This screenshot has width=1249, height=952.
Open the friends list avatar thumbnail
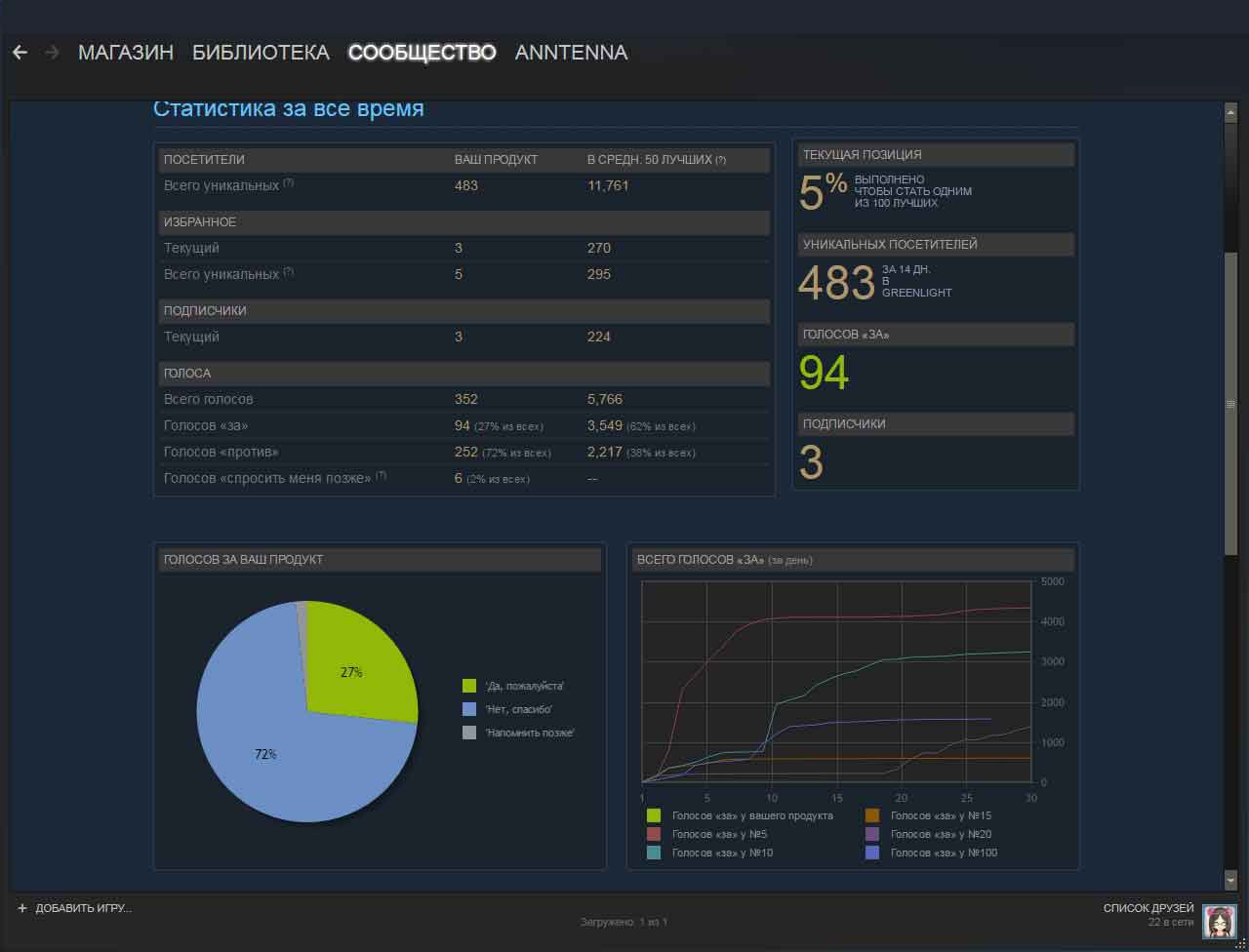coord(1220,921)
